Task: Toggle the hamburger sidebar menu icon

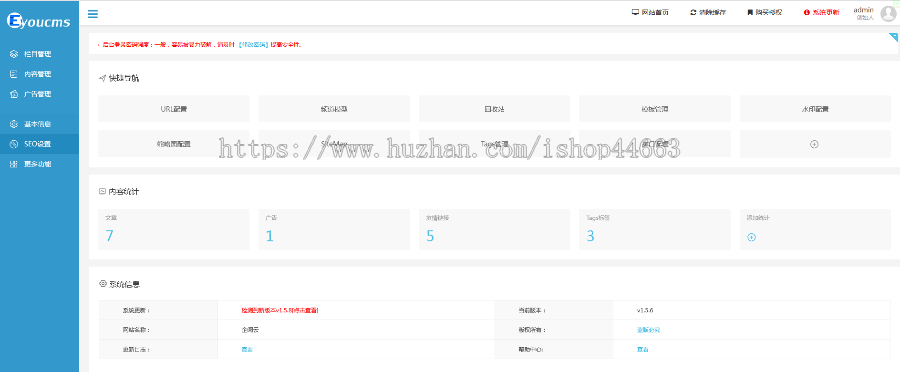Action: coord(92,14)
